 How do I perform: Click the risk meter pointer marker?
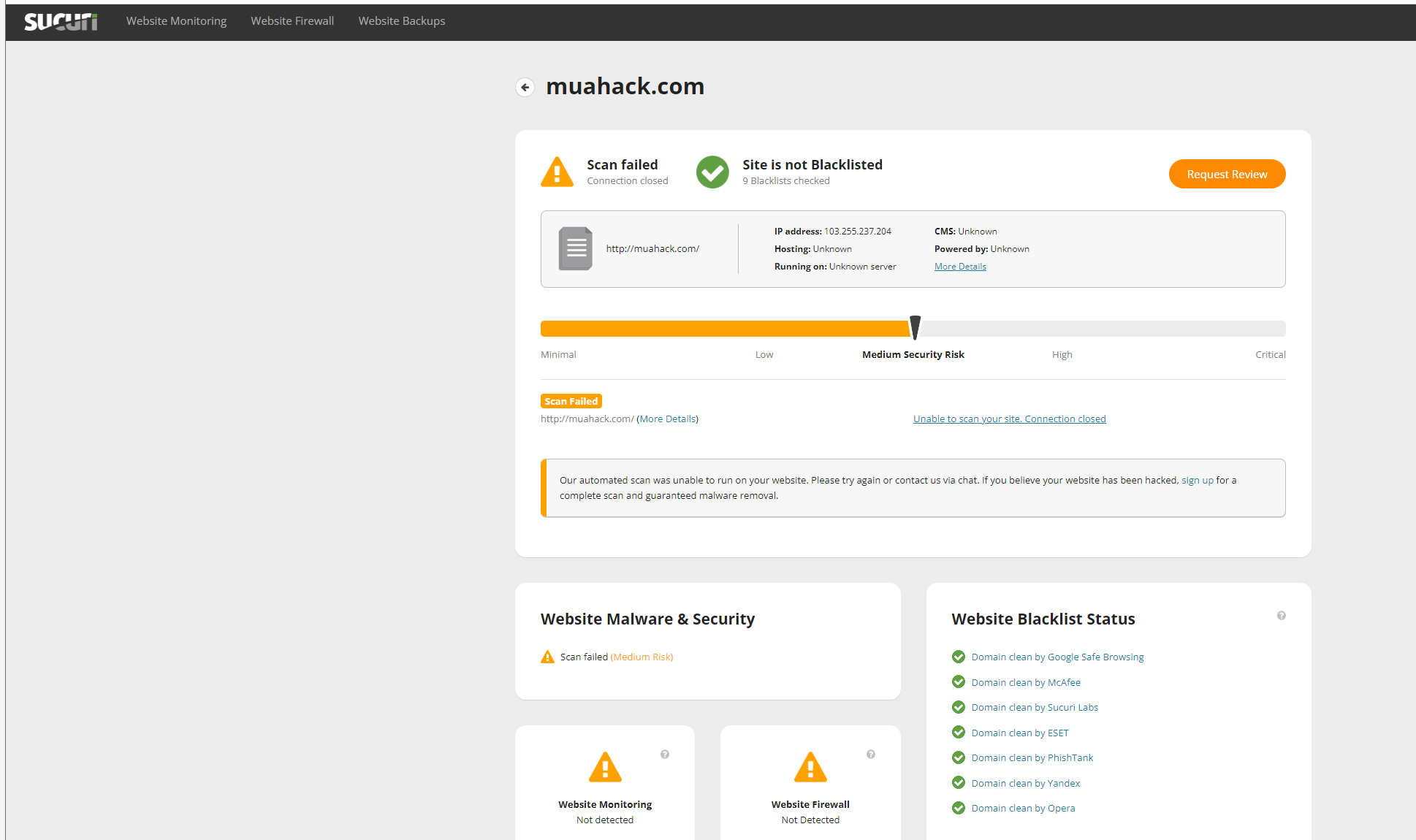click(915, 328)
